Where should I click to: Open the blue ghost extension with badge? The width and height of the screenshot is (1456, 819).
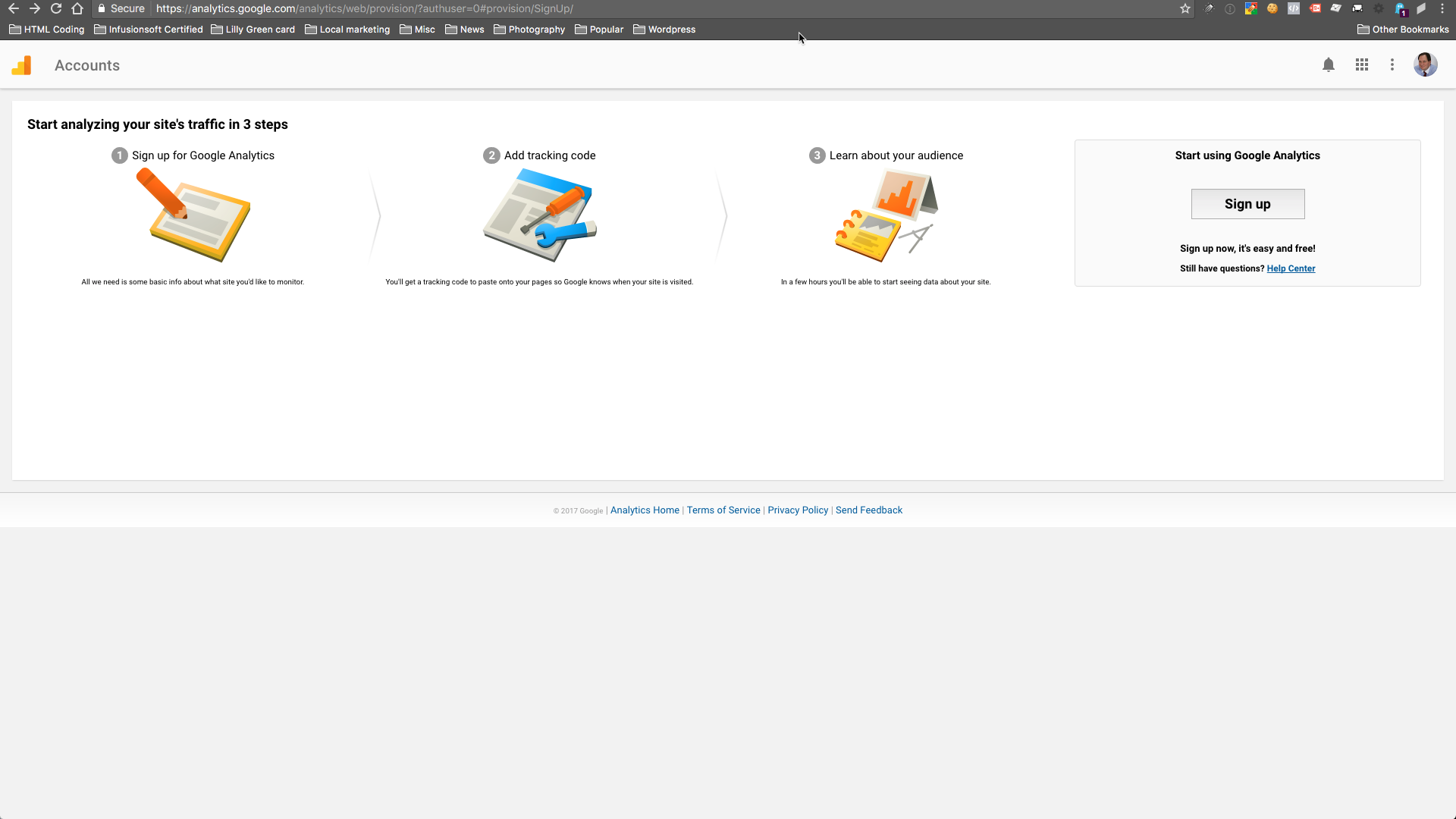click(x=1401, y=9)
